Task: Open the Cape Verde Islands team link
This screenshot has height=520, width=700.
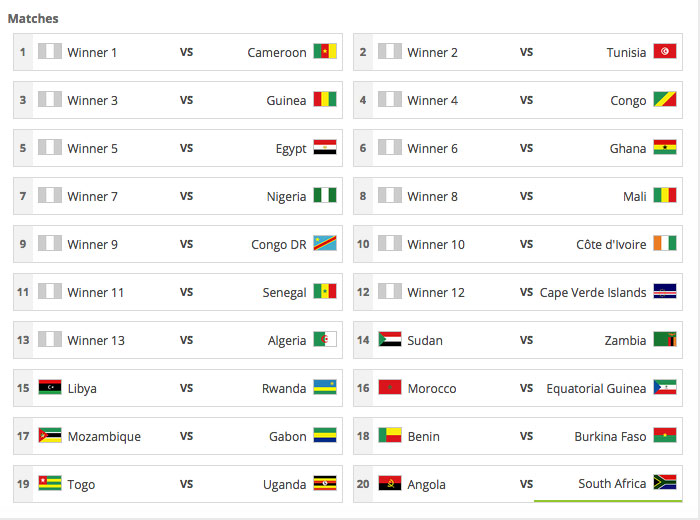Action: pos(593,292)
